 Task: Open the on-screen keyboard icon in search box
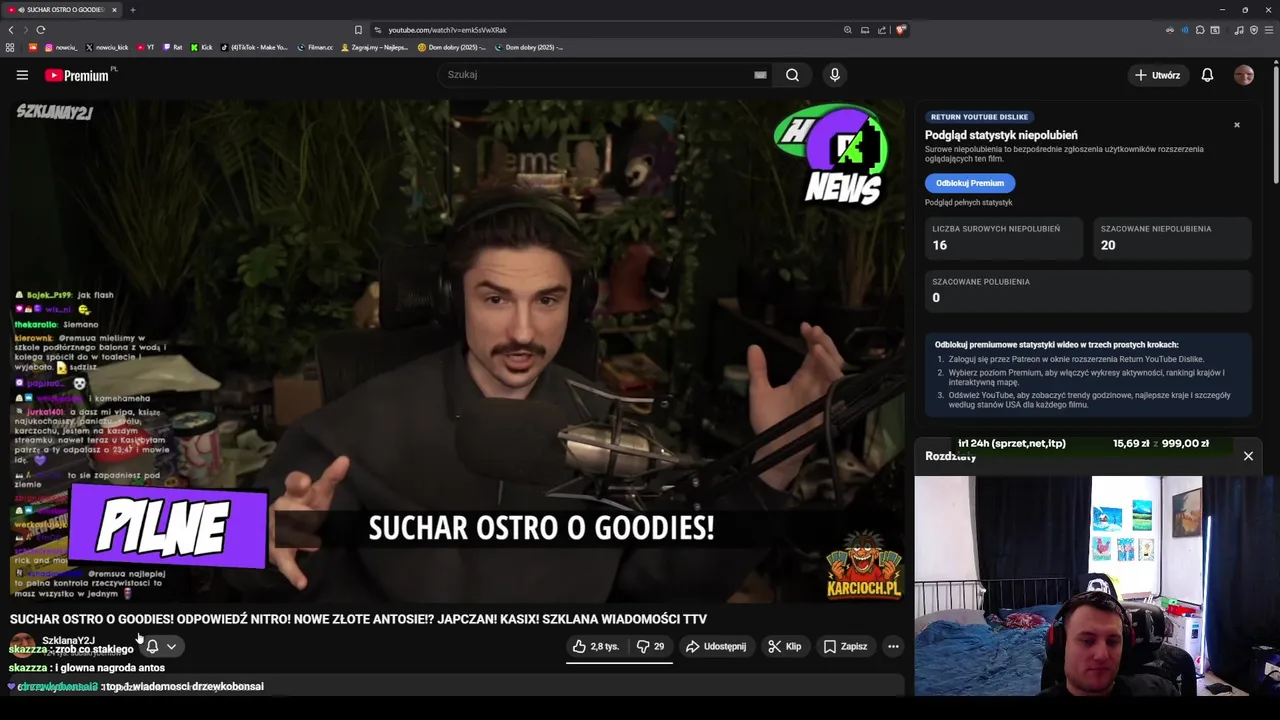[760, 75]
